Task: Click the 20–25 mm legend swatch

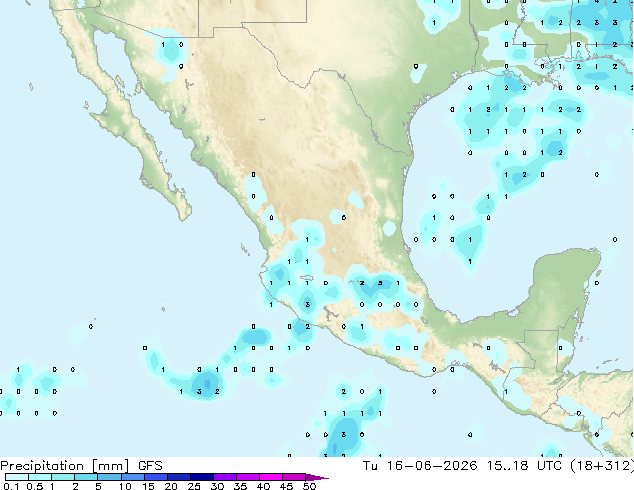Action: (x=178, y=477)
